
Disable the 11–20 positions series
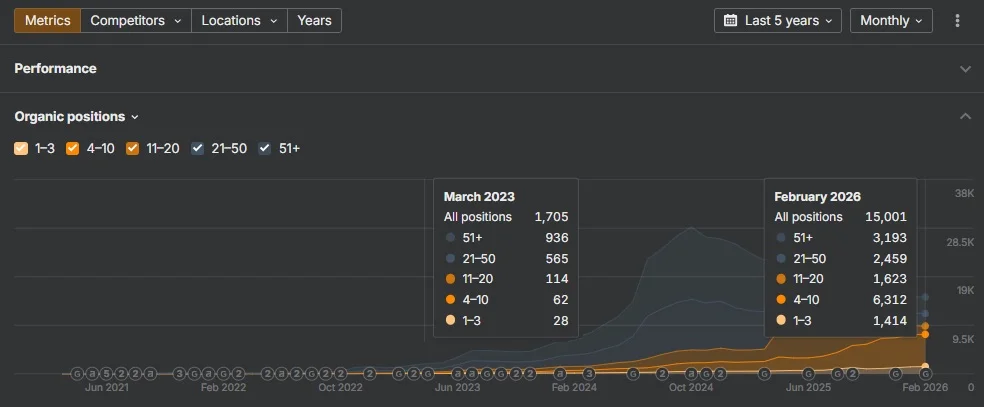(x=133, y=149)
